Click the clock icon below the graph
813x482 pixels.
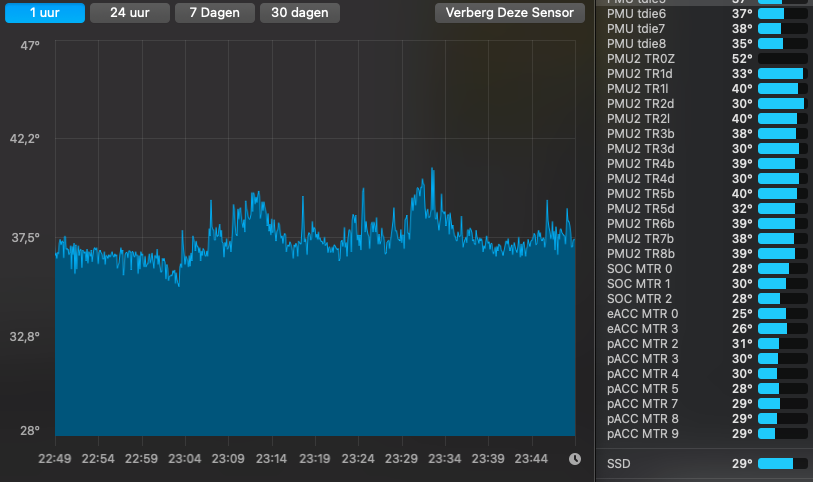575,459
